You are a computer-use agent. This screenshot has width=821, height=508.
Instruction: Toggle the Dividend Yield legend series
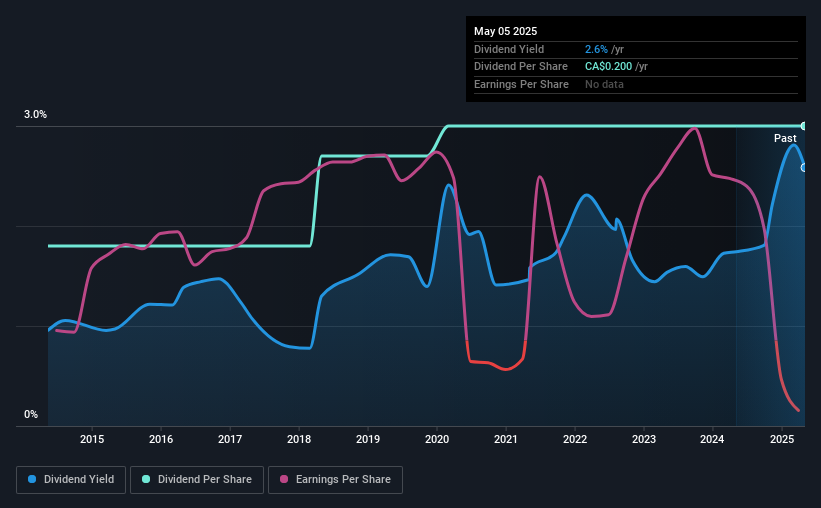71,480
